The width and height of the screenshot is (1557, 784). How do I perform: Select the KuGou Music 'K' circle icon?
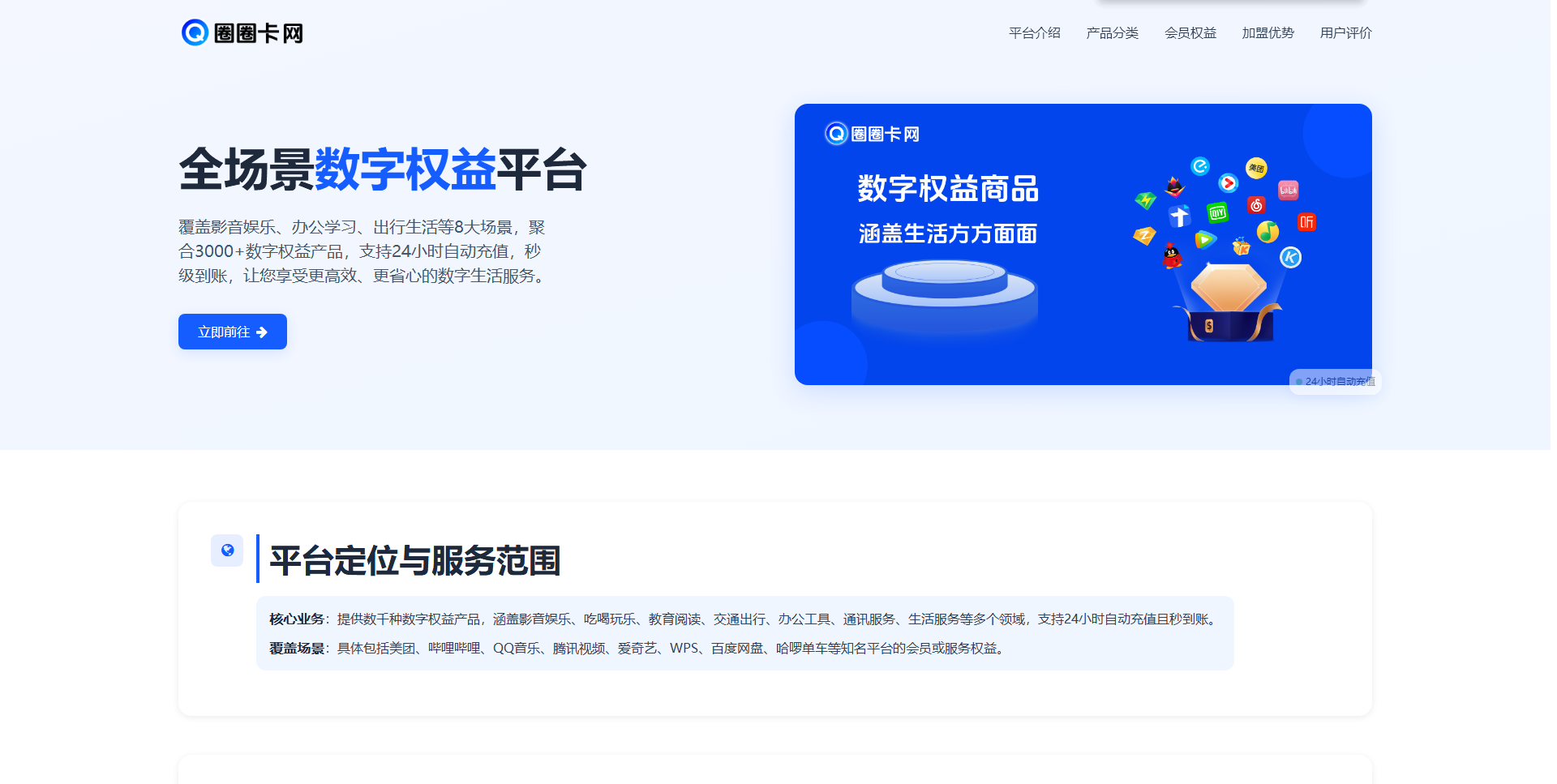pos(1290,258)
